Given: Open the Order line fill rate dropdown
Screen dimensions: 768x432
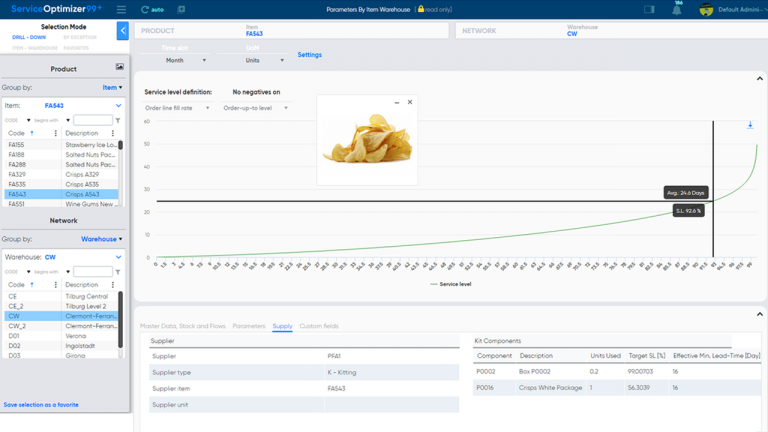Looking at the screenshot, I should (177, 108).
